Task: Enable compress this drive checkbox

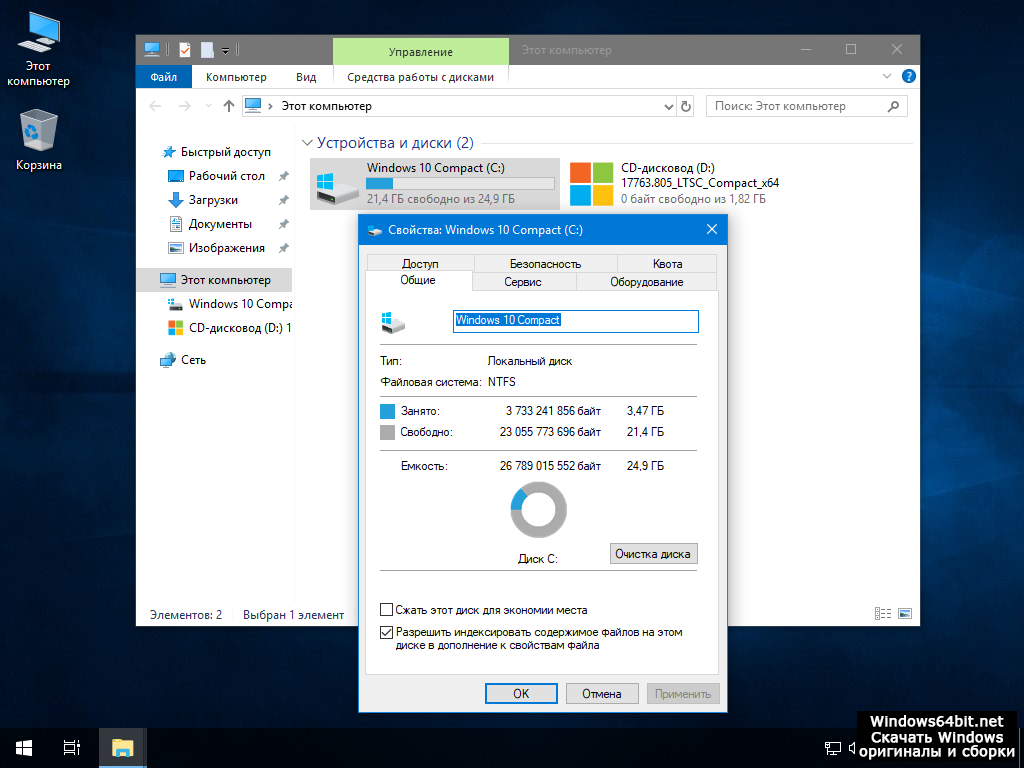Action: click(x=387, y=610)
